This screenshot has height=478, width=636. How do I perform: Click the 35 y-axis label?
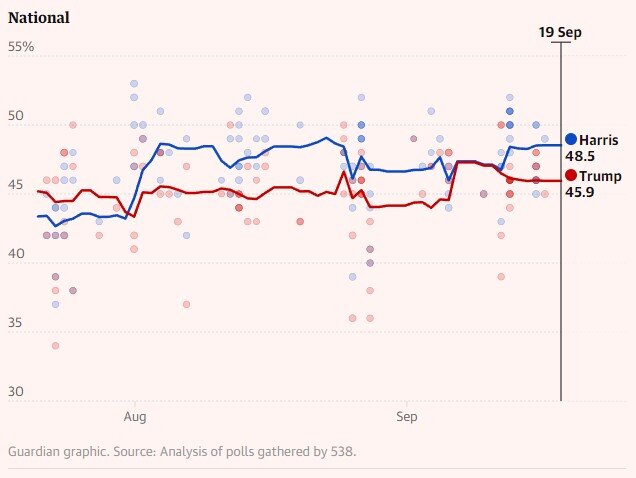tap(15, 323)
